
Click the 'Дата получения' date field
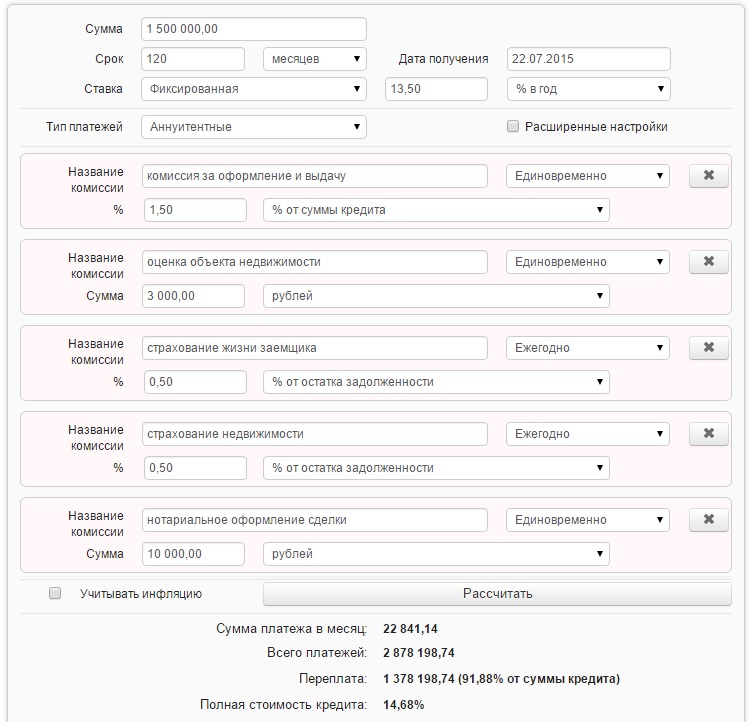588,59
